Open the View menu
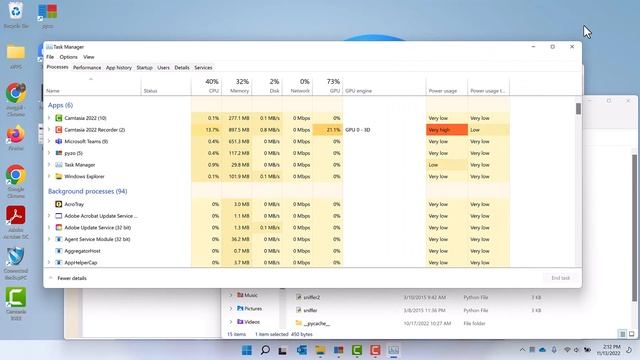Image resolution: width=640 pixels, height=360 pixels. (x=89, y=57)
